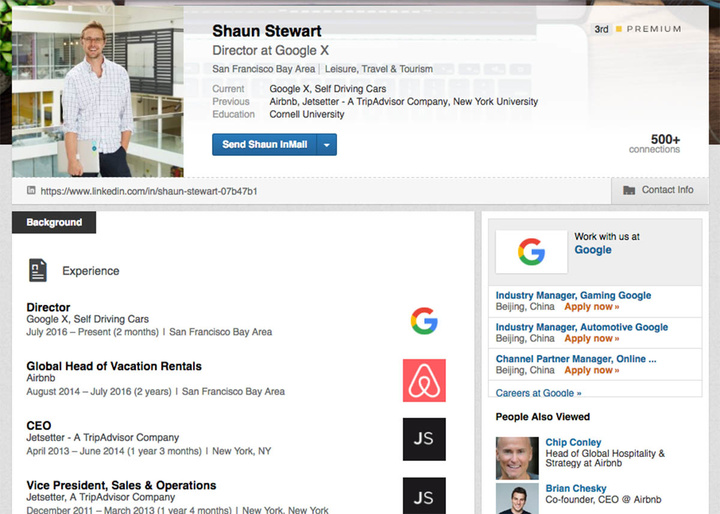Click Education entry Cornell University
This screenshot has height=514, width=720.
[x=307, y=114]
